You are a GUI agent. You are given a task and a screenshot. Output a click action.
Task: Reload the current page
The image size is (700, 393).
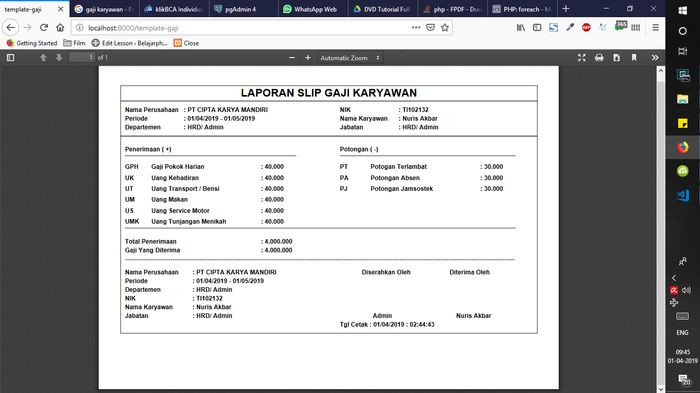pyautogui.click(x=44, y=28)
